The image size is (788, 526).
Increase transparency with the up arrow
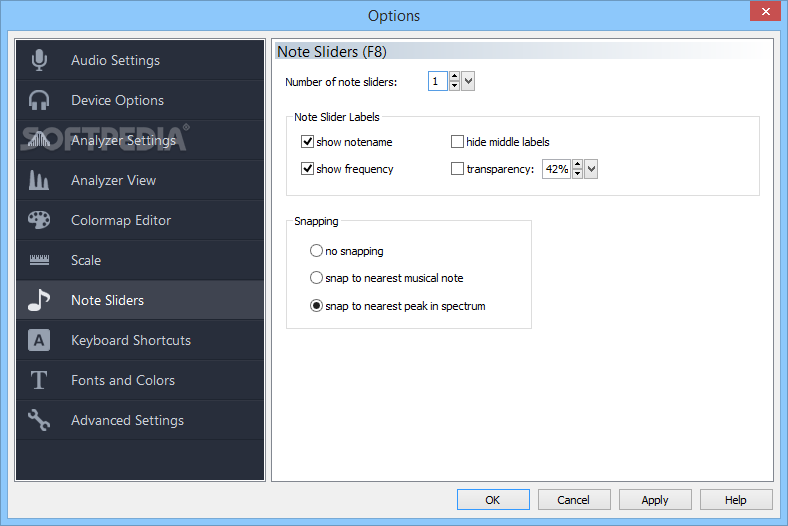tap(577, 164)
